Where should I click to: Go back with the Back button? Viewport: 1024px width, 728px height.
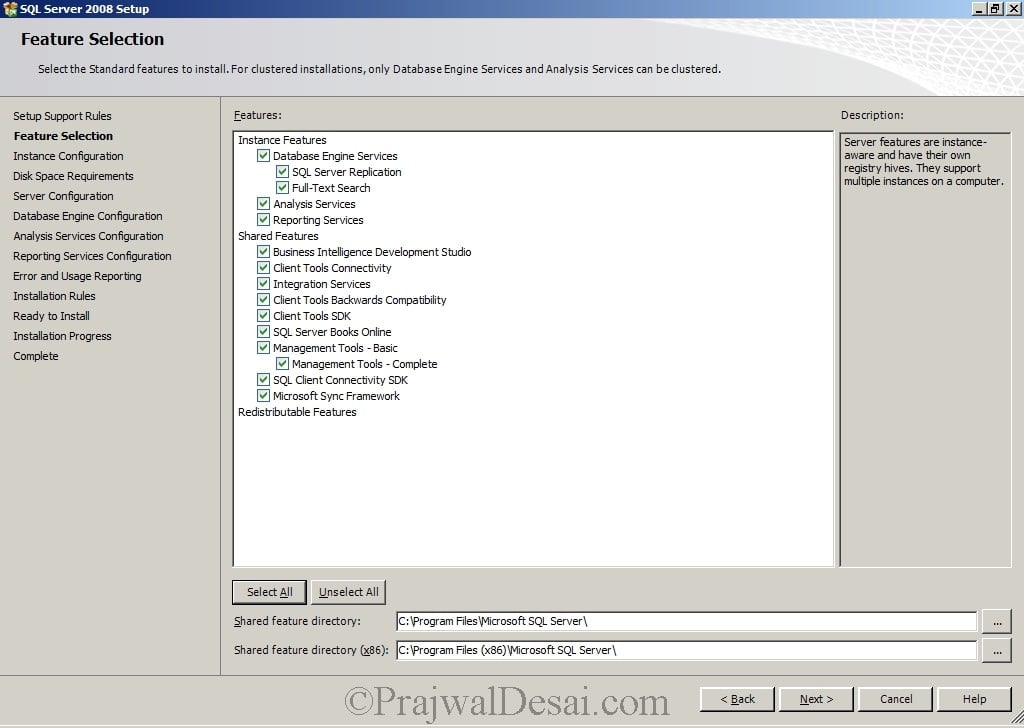(x=737, y=699)
